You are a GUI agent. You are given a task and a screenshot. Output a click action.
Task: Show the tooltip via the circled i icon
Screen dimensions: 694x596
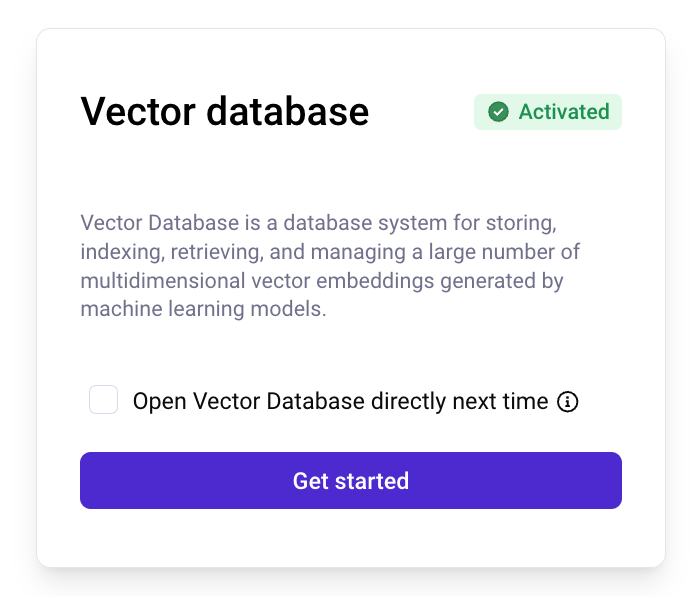(x=567, y=402)
